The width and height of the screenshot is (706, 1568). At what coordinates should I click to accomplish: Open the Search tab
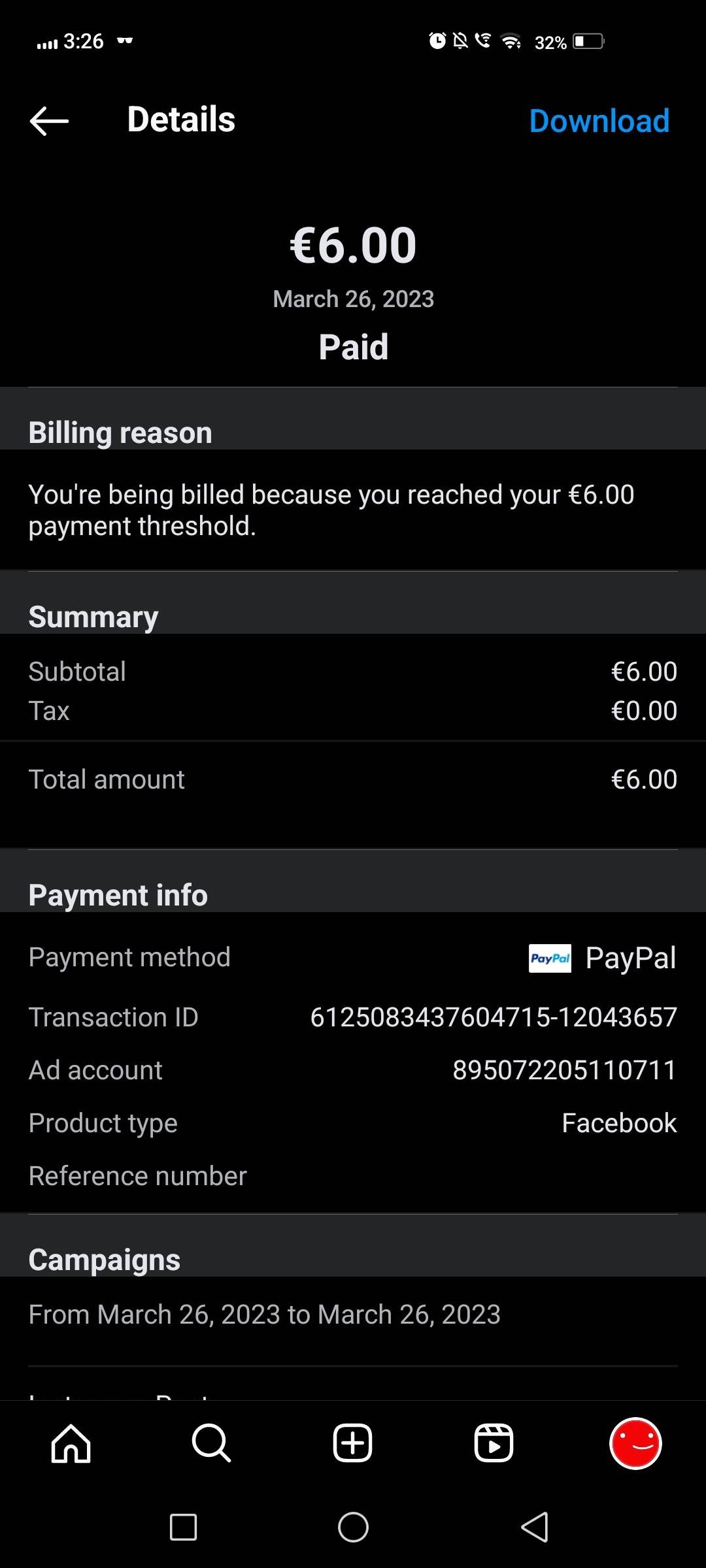tap(211, 1443)
